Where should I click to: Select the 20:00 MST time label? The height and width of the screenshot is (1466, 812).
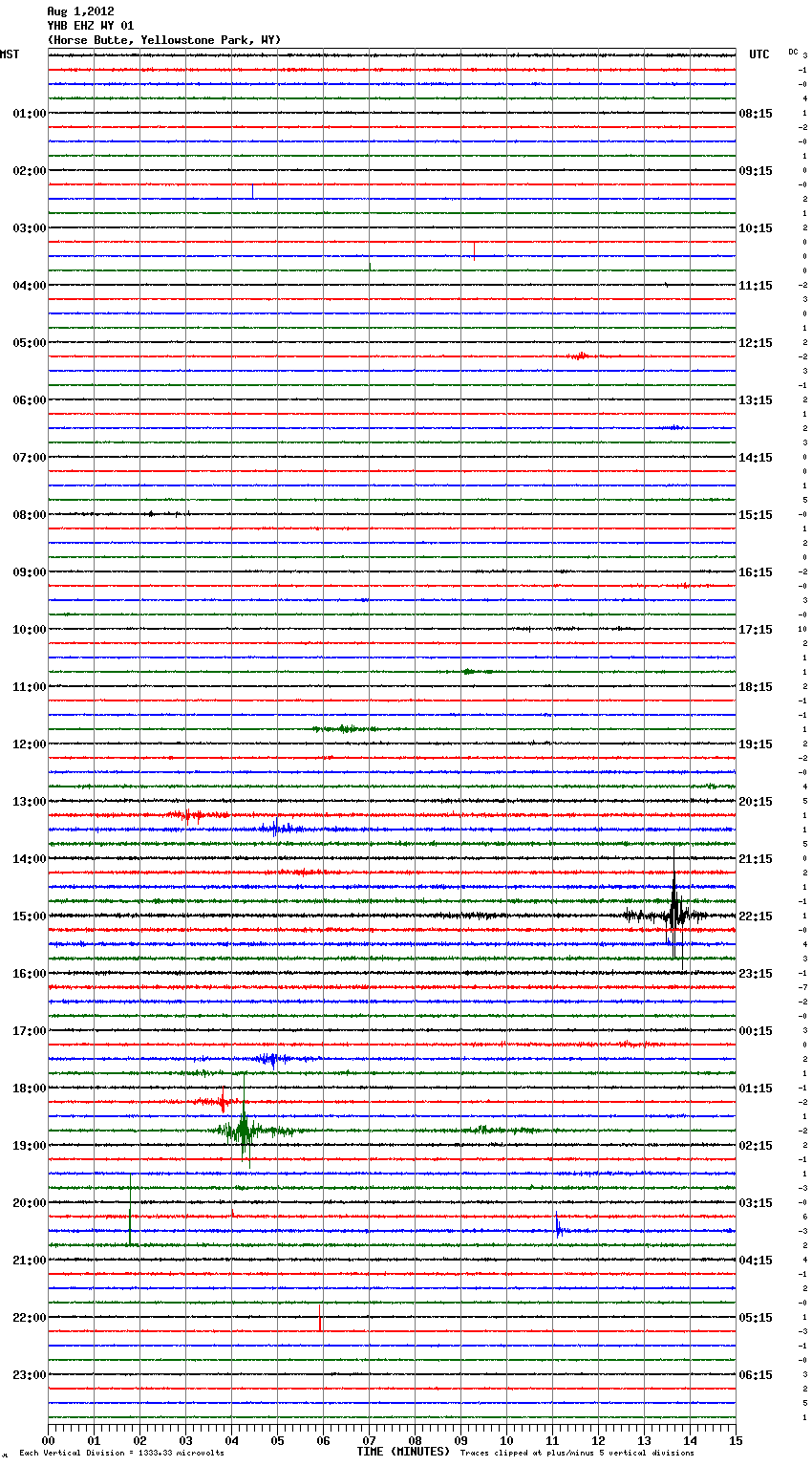click(30, 1203)
